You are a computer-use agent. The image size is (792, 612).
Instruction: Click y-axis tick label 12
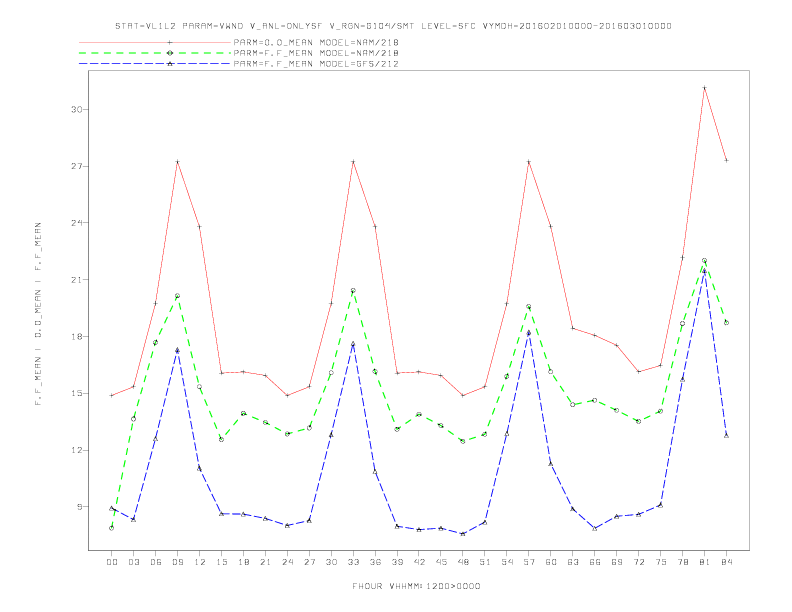coord(76,450)
